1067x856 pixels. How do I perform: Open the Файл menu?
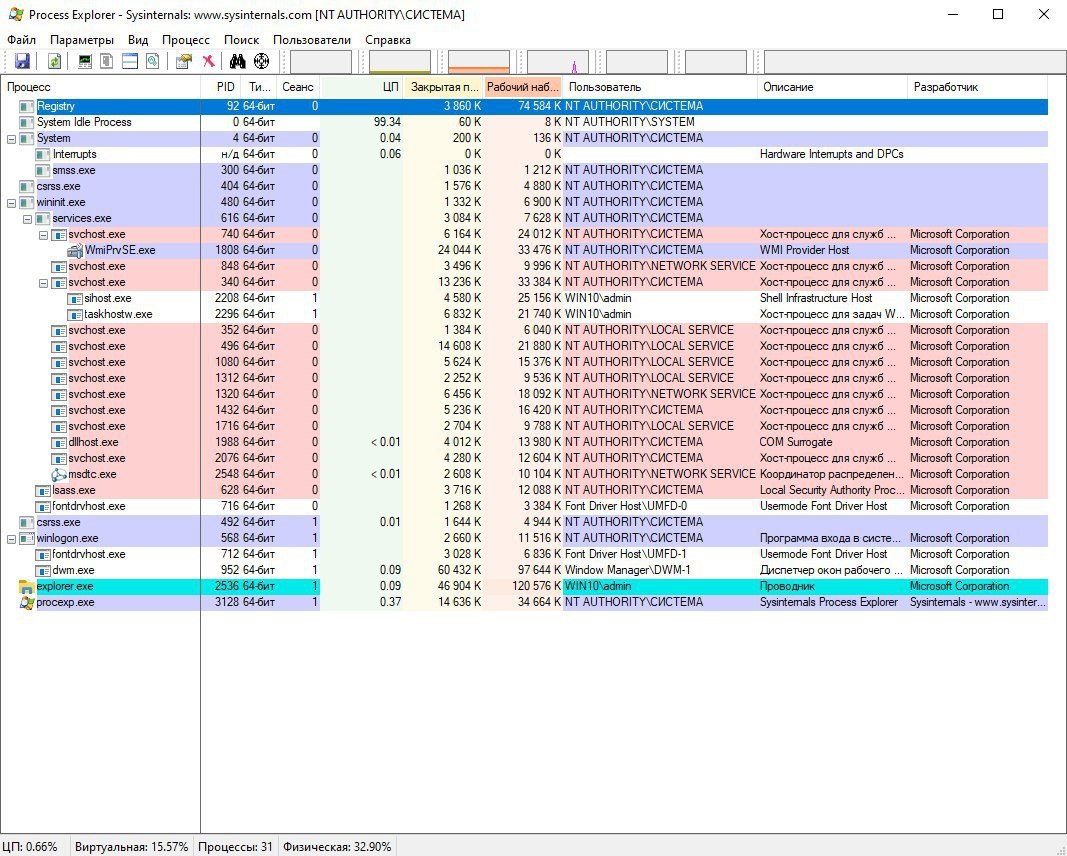[21, 39]
